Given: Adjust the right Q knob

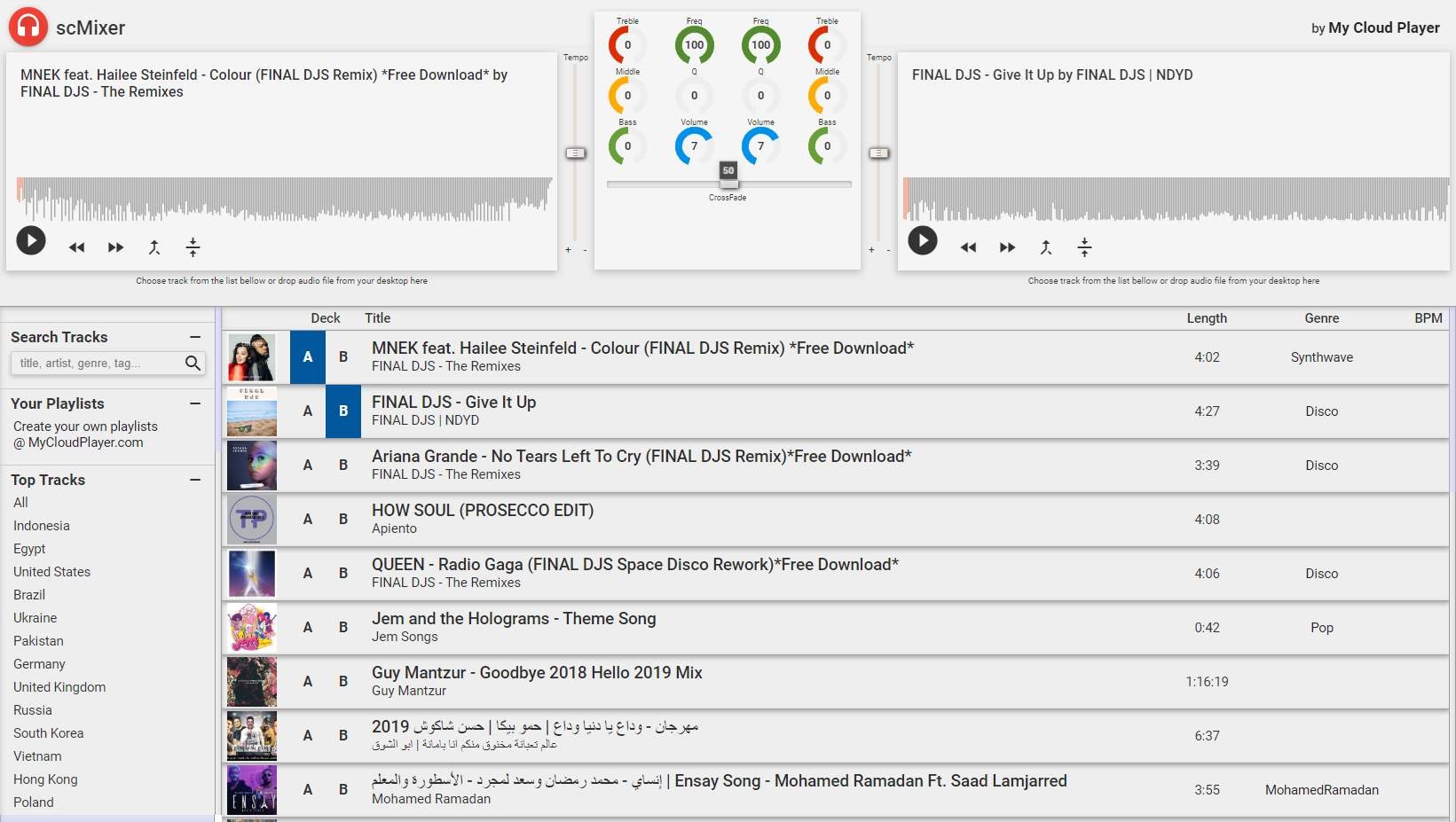Looking at the screenshot, I should [760, 96].
